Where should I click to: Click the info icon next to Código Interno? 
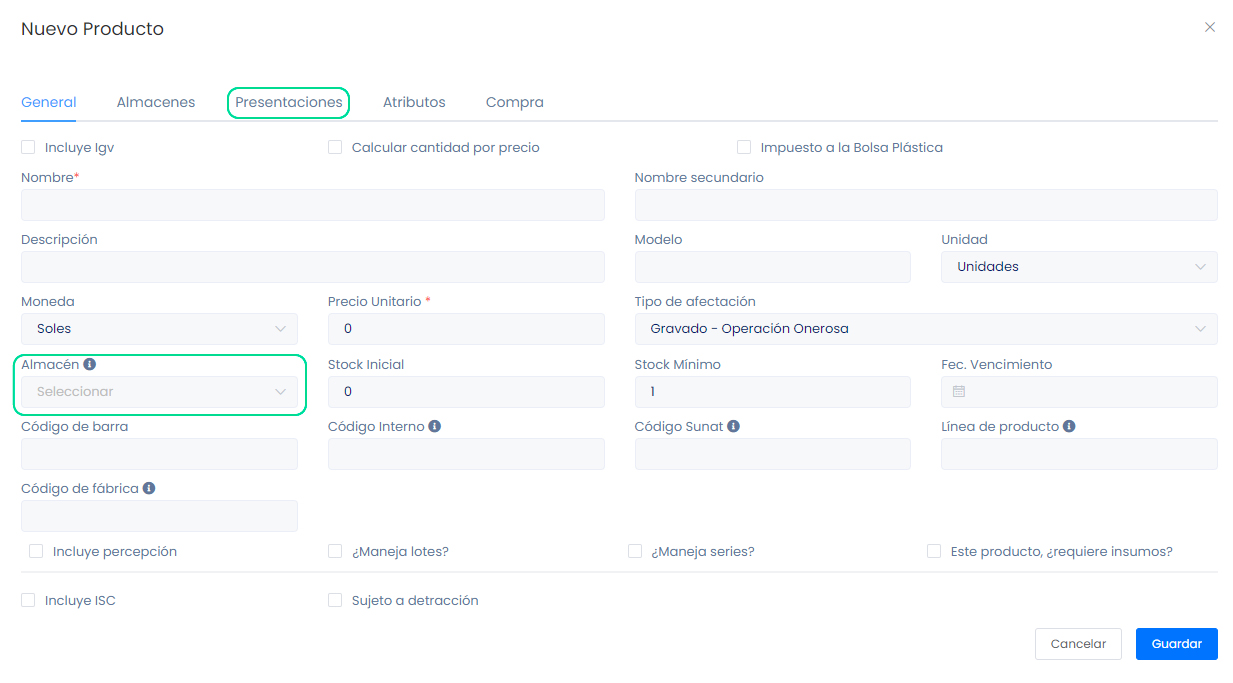pyautogui.click(x=434, y=426)
